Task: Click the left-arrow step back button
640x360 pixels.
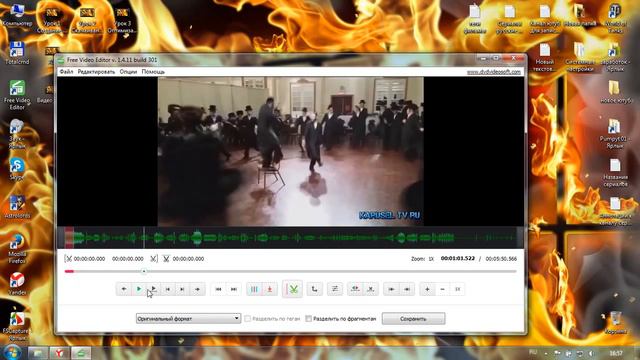Action: click(124, 289)
